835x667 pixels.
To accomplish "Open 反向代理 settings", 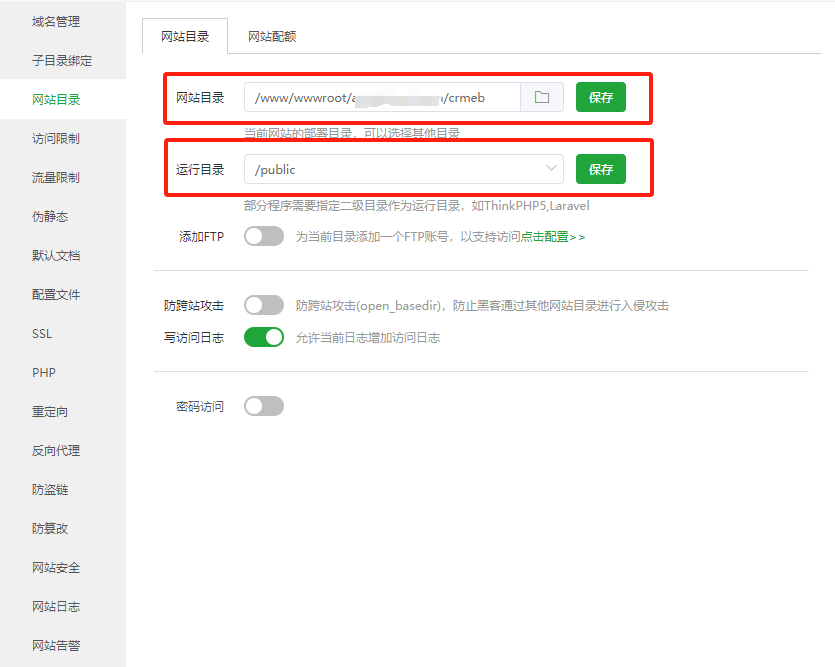I will [x=56, y=450].
